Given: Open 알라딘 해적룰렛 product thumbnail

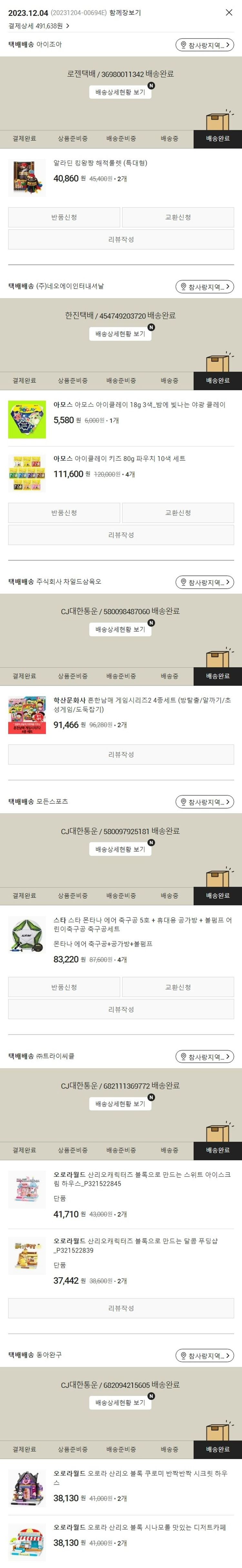Looking at the screenshot, I should (x=27, y=177).
